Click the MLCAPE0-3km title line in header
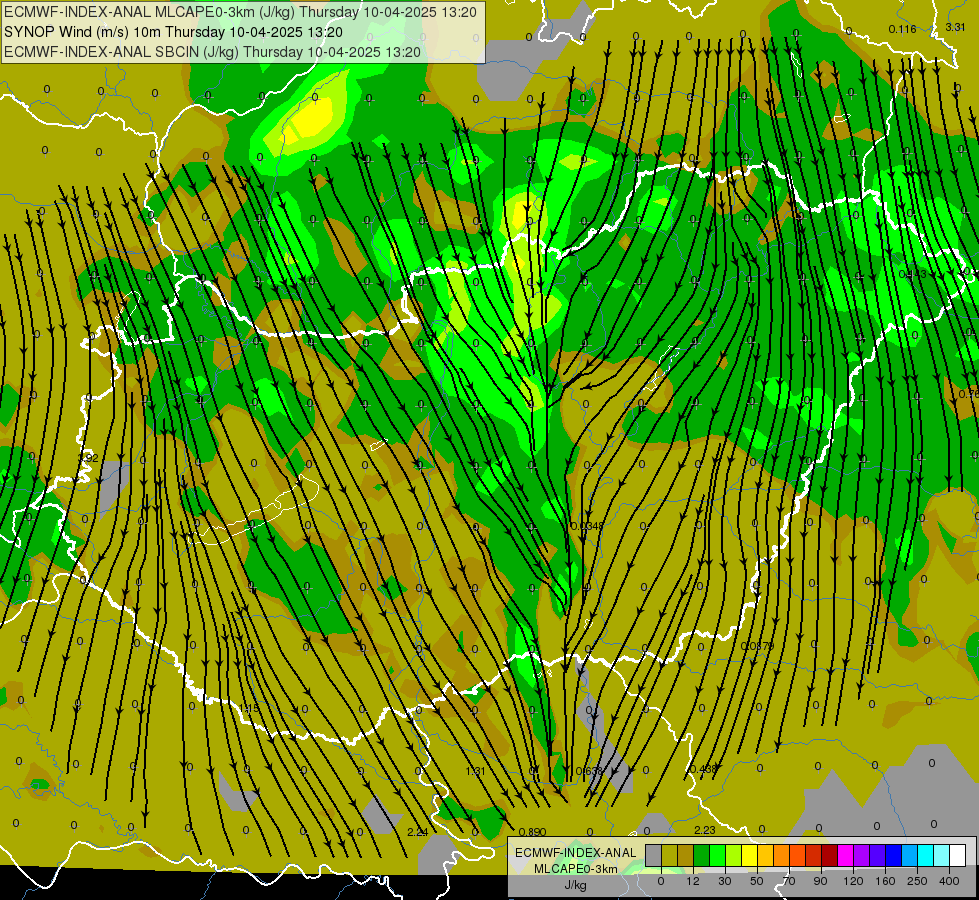979x900 pixels. [240, 12]
